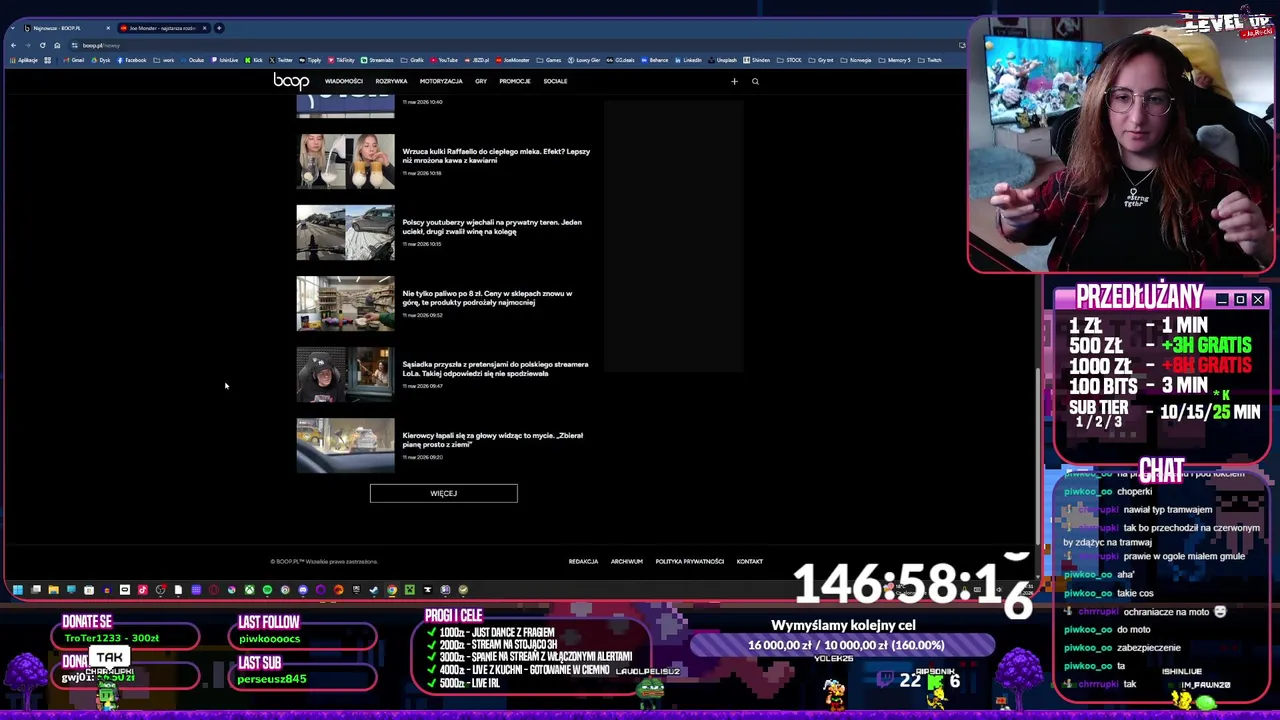The image size is (1280, 720).
Task: Open the PROMOCJE menu item
Action: 514,81
